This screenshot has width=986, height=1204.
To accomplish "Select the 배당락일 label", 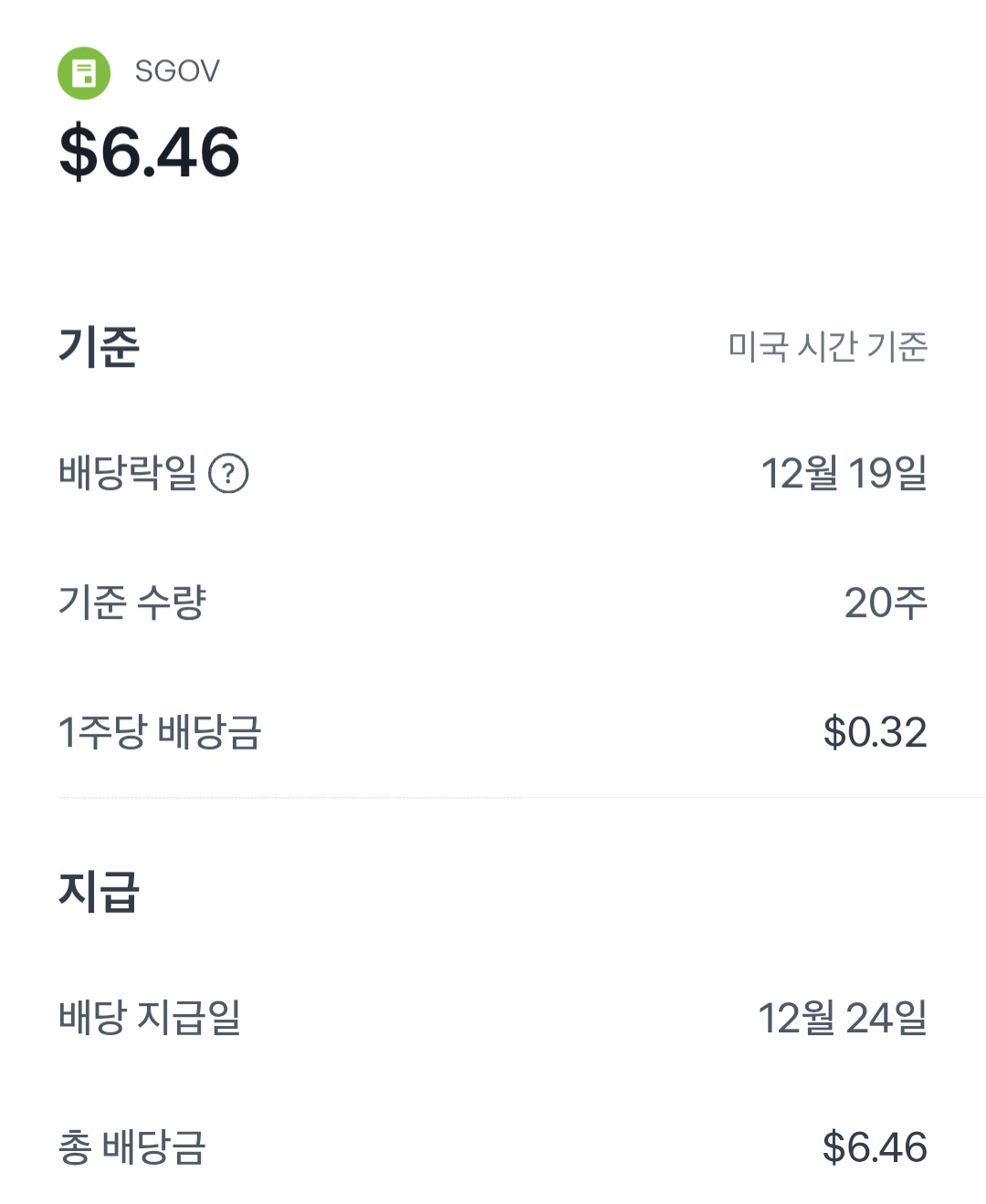I will pos(128,473).
